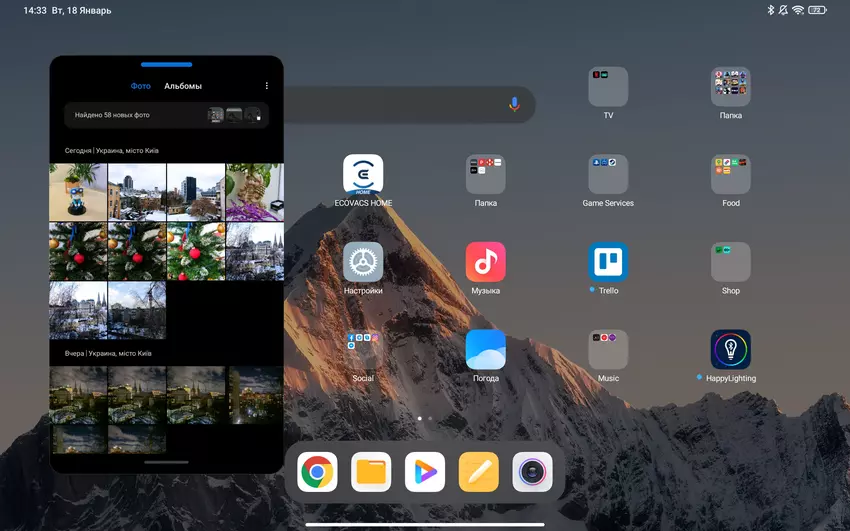This screenshot has height=531, width=850.
Task: Expand the Food folder
Action: tap(730, 175)
